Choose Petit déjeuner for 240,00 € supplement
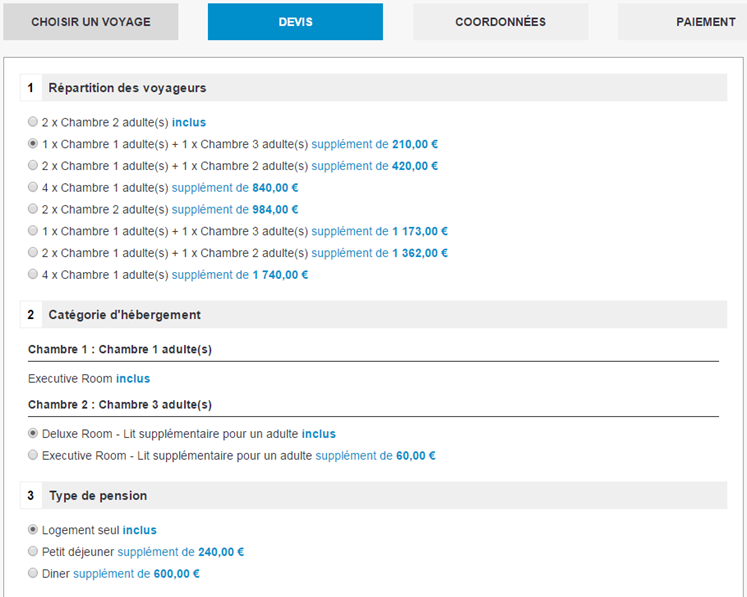The width and height of the screenshot is (747, 597). coord(33,551)
